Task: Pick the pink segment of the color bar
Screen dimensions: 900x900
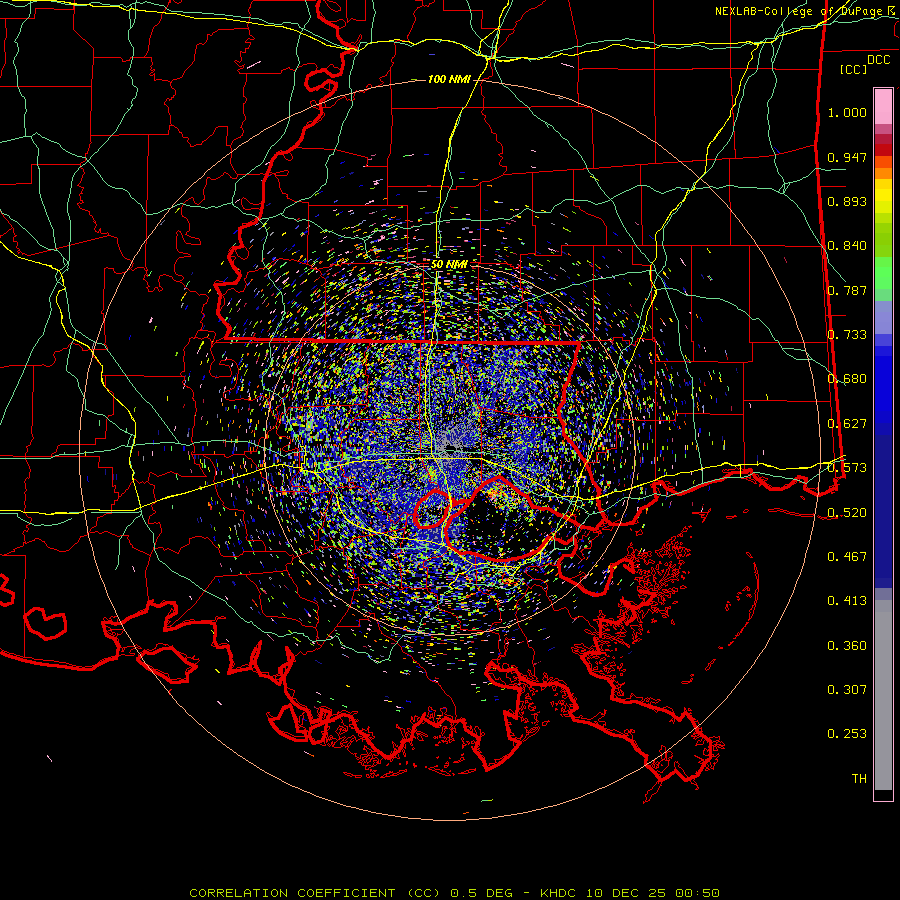Action: pos(883,106)
